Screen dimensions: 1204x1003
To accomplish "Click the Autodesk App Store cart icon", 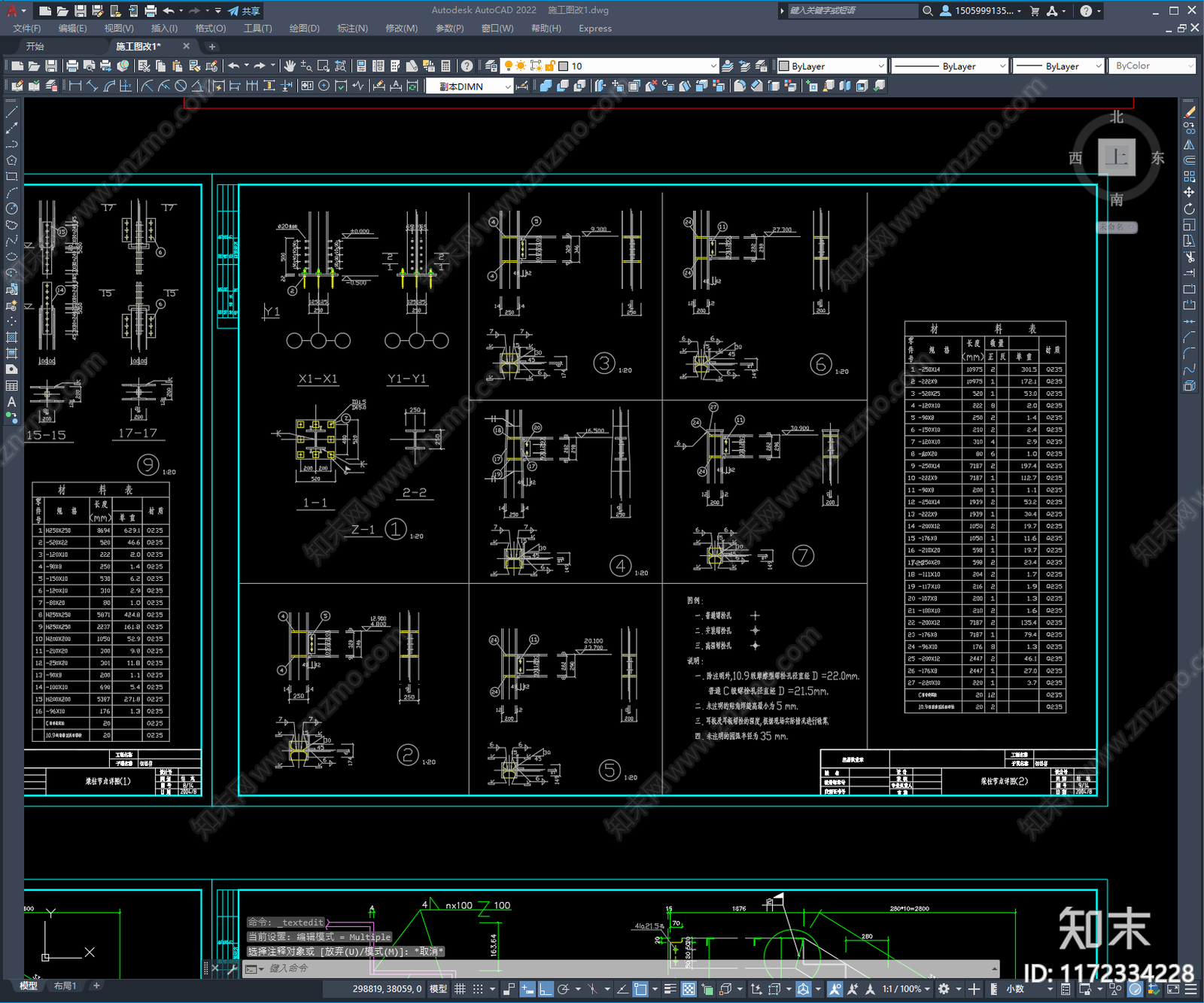I will pos(1035,11).
